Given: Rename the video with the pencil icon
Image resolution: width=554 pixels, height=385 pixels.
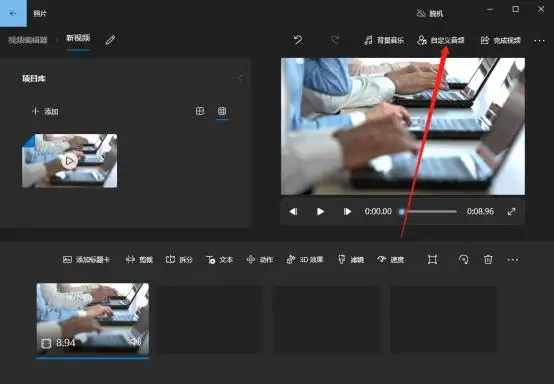Looking at the screenshot, I should pyautogui.click(x=110, y=40).
